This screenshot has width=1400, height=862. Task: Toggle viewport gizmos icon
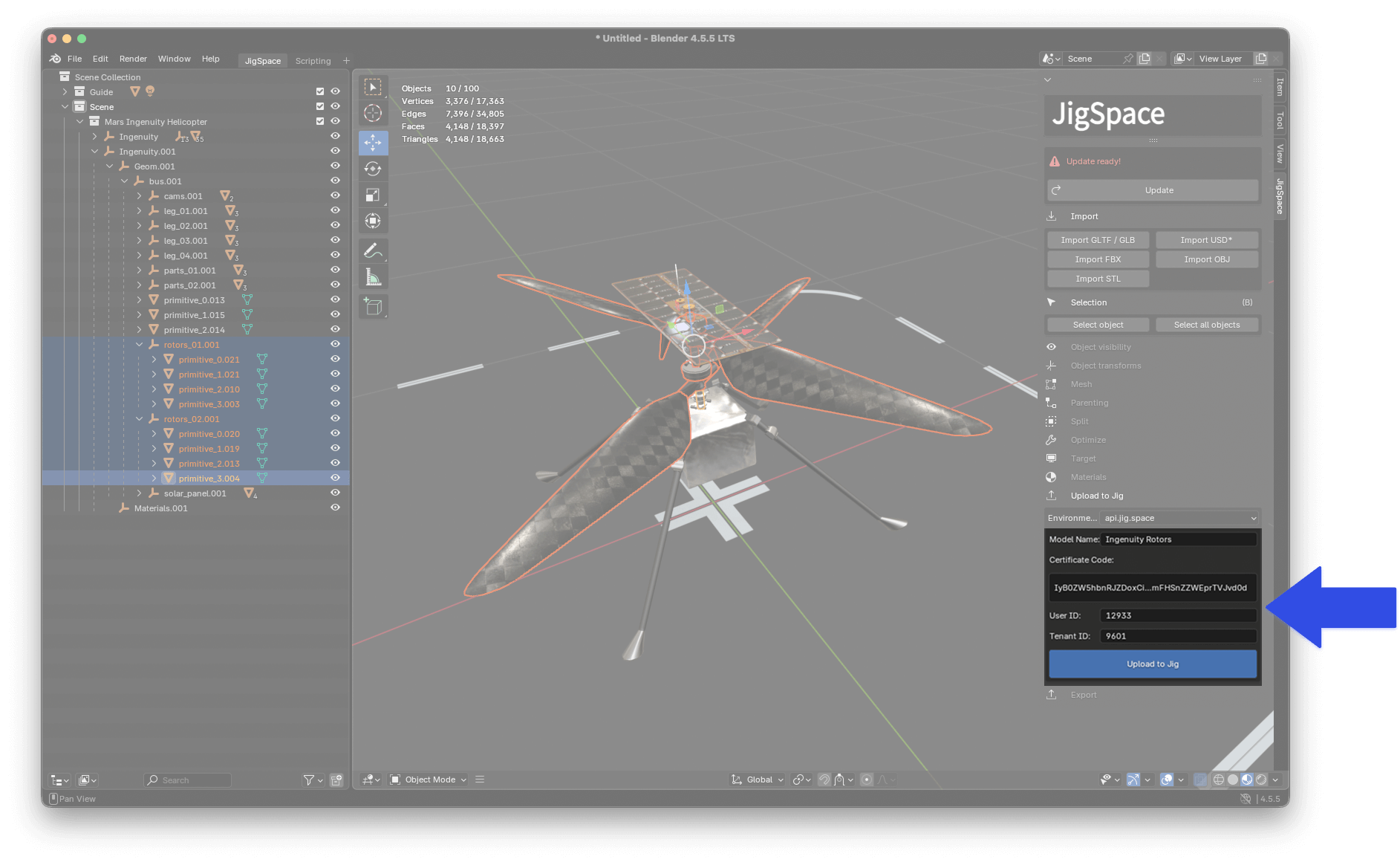(1133, 780)
